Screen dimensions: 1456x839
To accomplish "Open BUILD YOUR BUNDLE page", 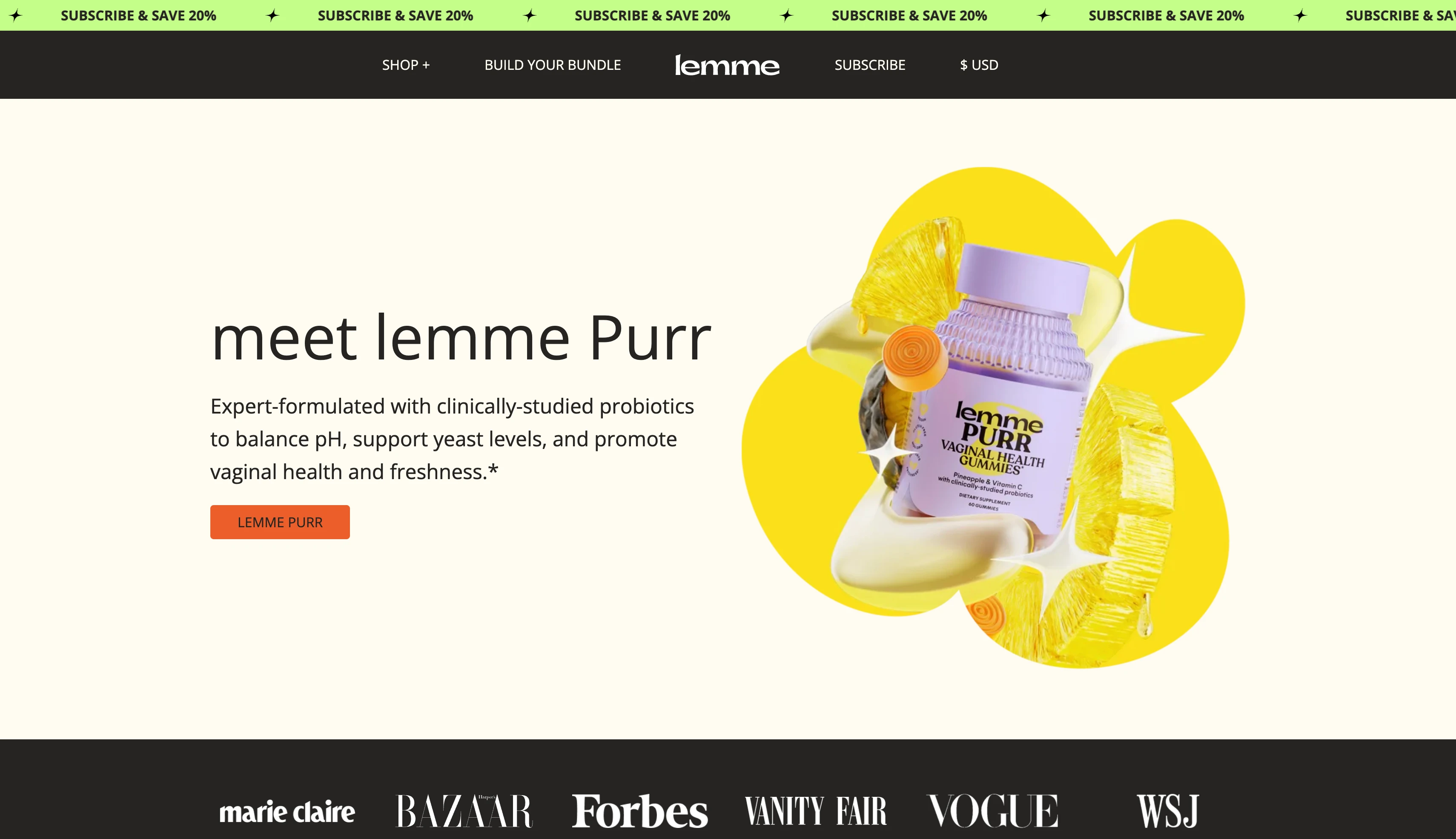I will (x=552, y=65).
